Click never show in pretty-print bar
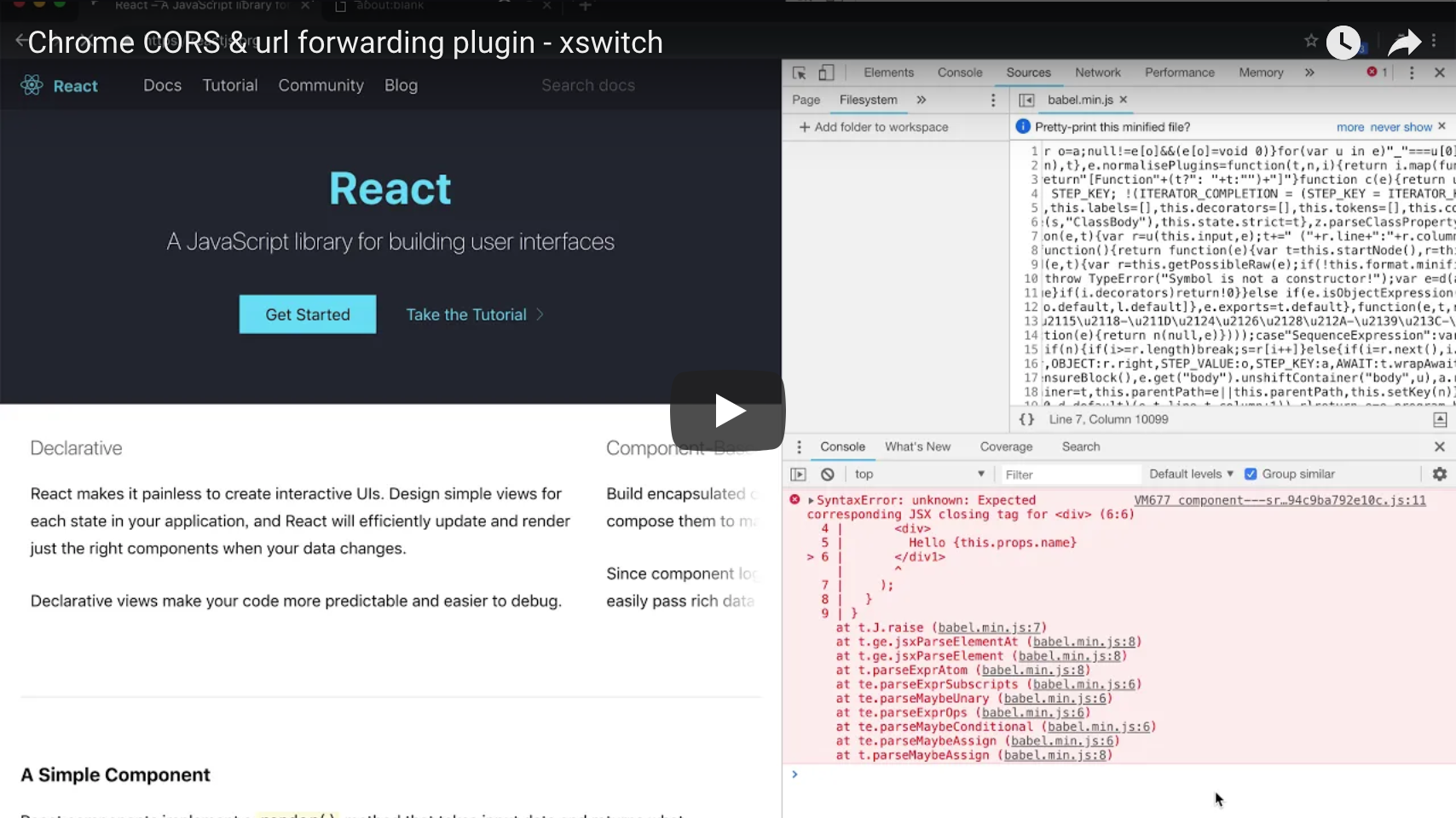Image resolution: width=1456 pixels, height=818 pixels. (1401, 127)
